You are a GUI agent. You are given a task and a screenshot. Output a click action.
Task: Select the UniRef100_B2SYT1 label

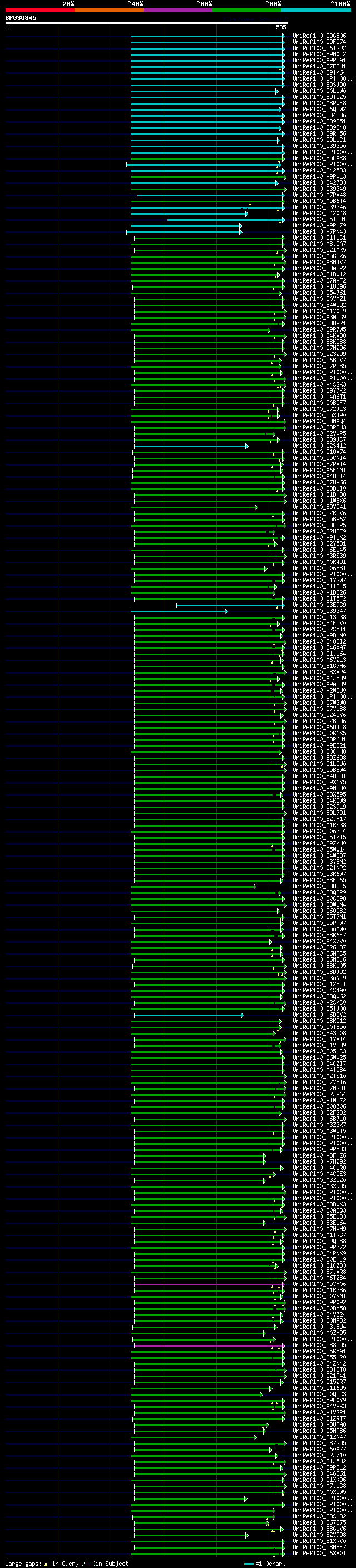pos(319,629)
